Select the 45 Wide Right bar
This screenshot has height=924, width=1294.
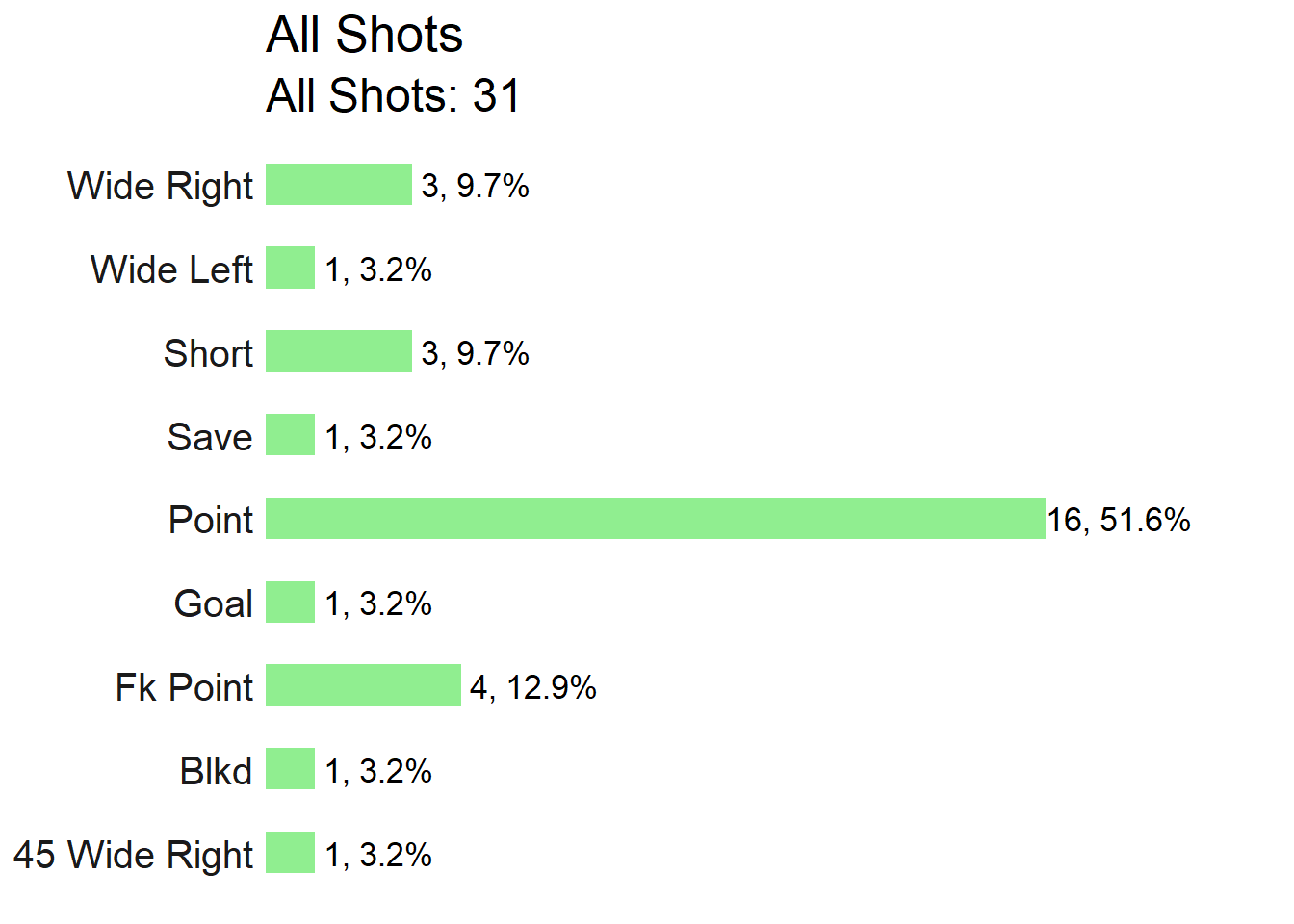point(290,853)
